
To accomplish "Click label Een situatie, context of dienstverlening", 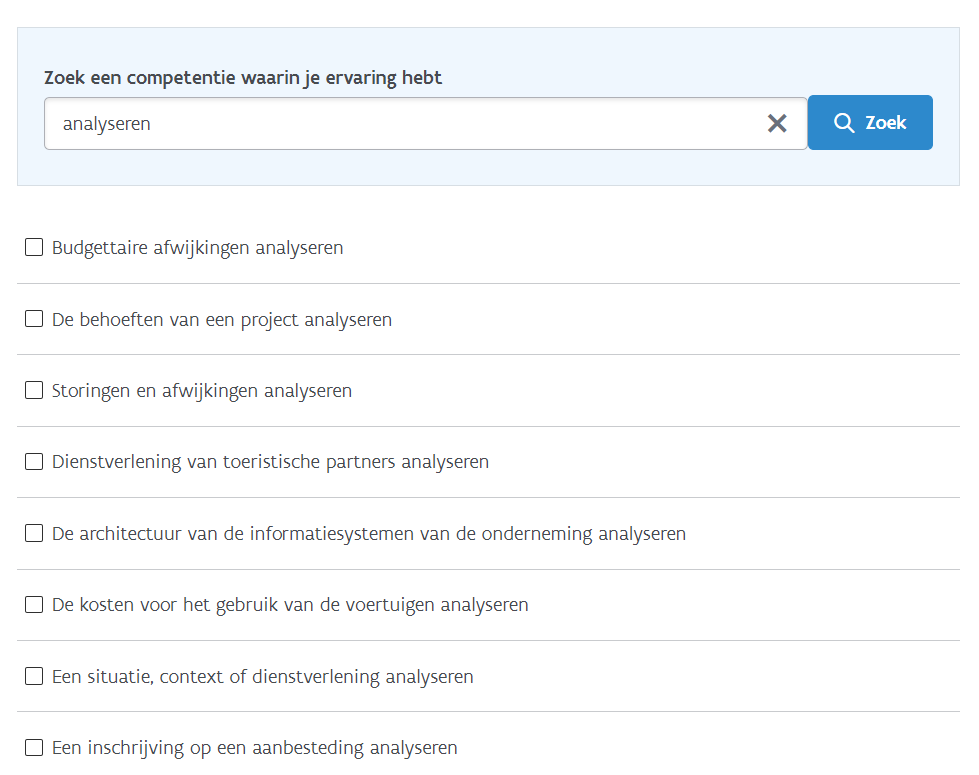I will (263, 677).
